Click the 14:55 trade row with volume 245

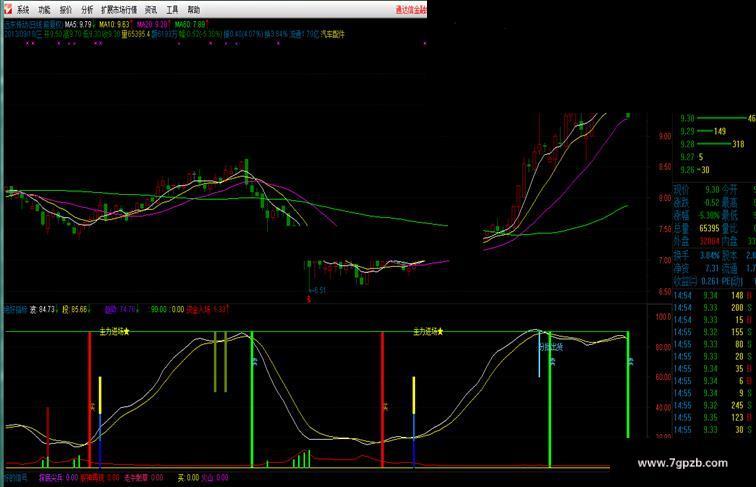(714, 406)
